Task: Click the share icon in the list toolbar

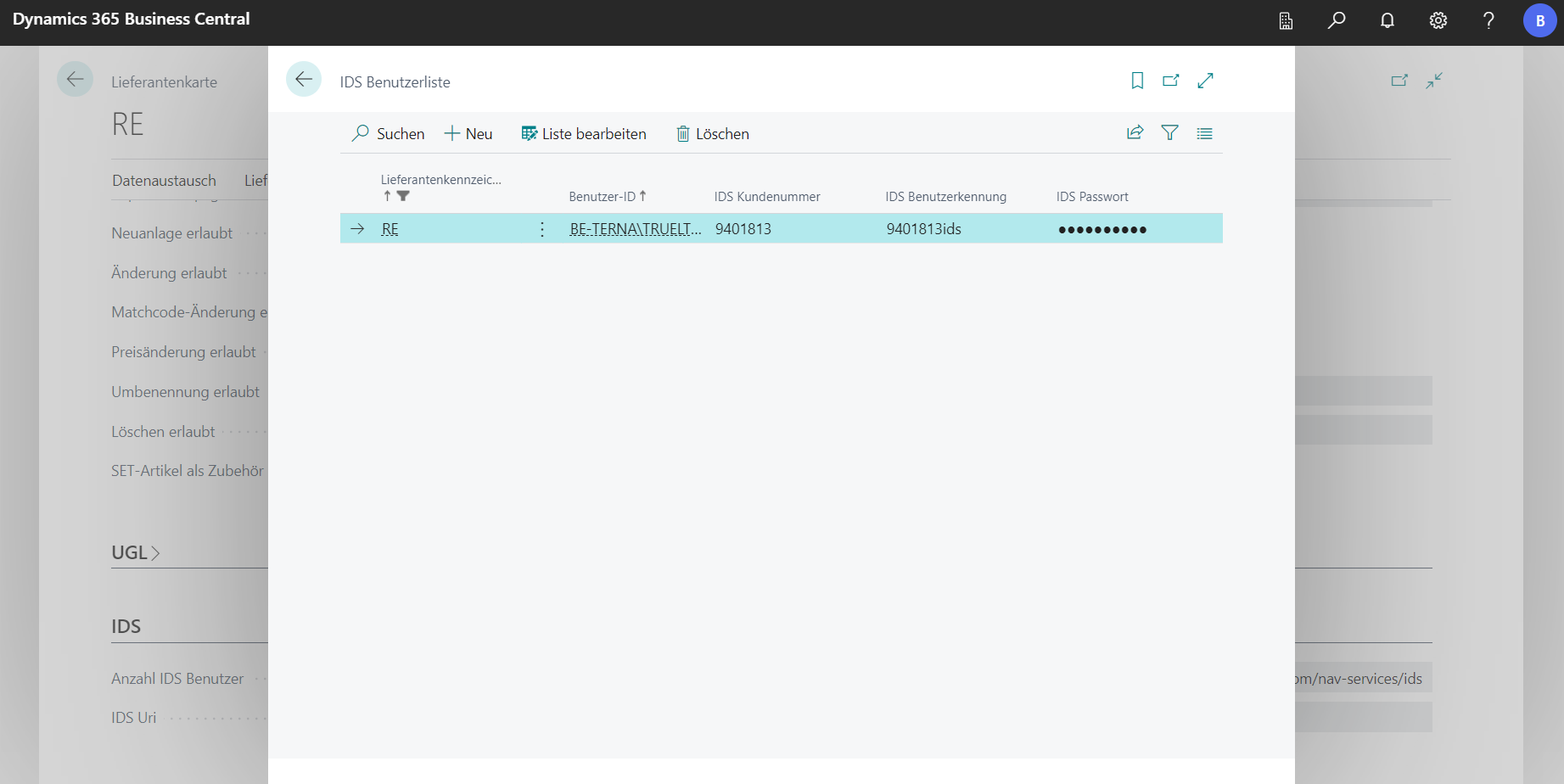Action: point(1135,133)
